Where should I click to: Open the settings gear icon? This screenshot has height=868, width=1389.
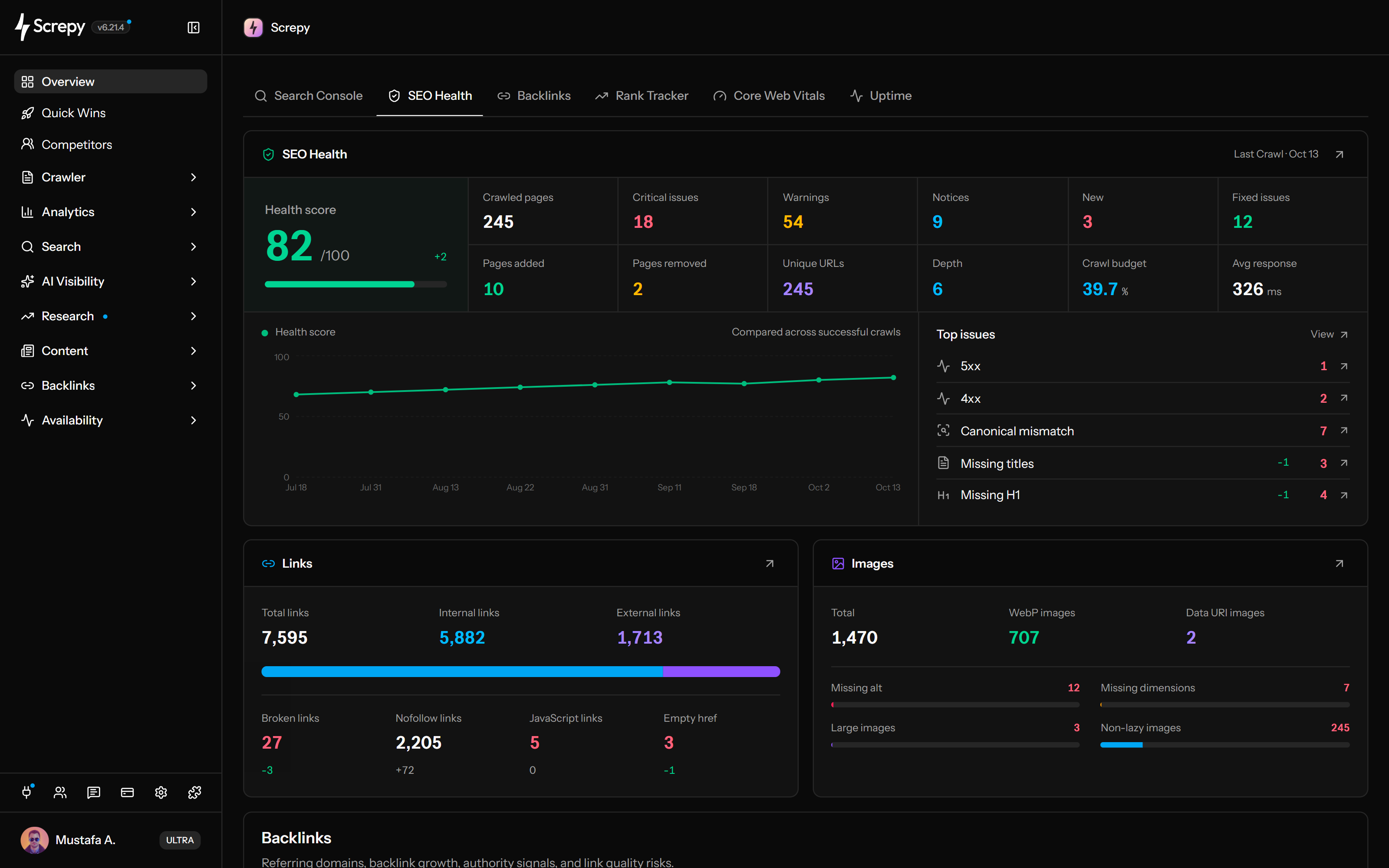pyautogui.click(x=161, y=792)
